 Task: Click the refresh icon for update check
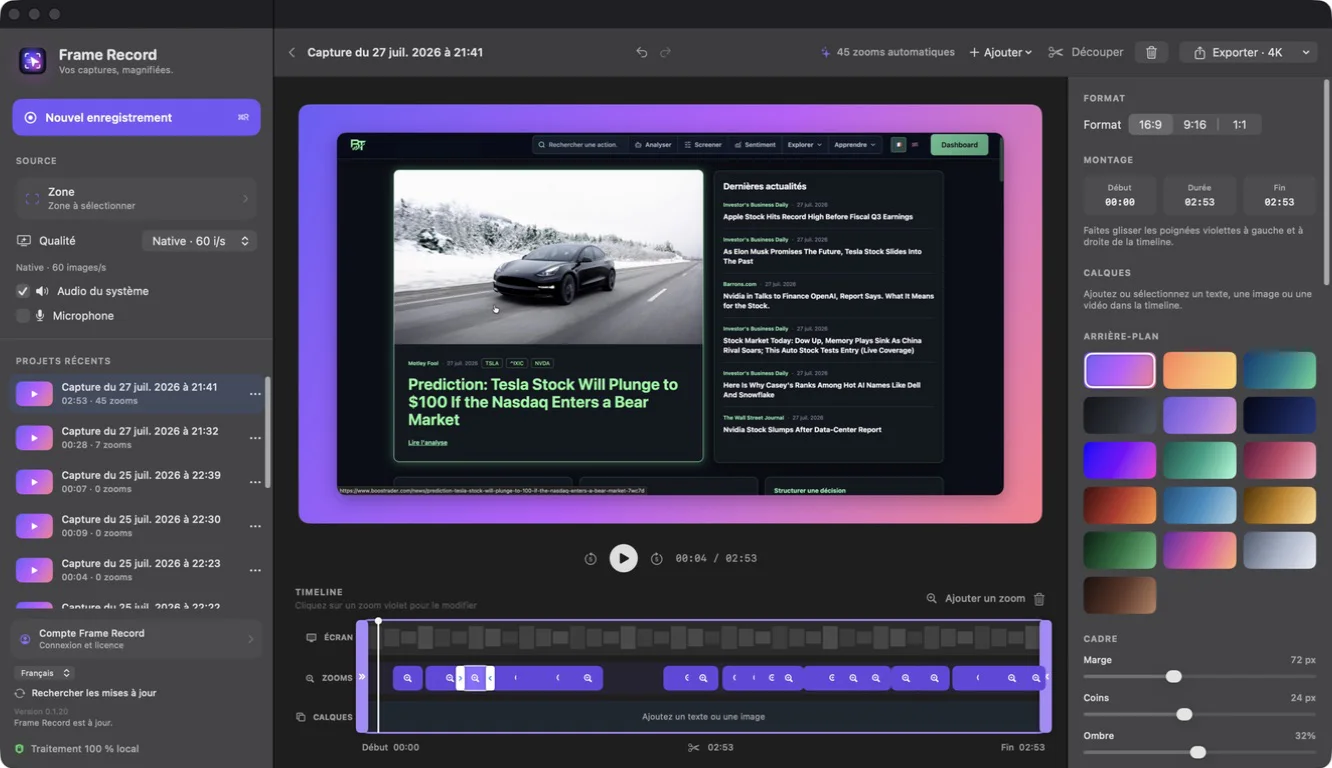(x=20, y=693)
